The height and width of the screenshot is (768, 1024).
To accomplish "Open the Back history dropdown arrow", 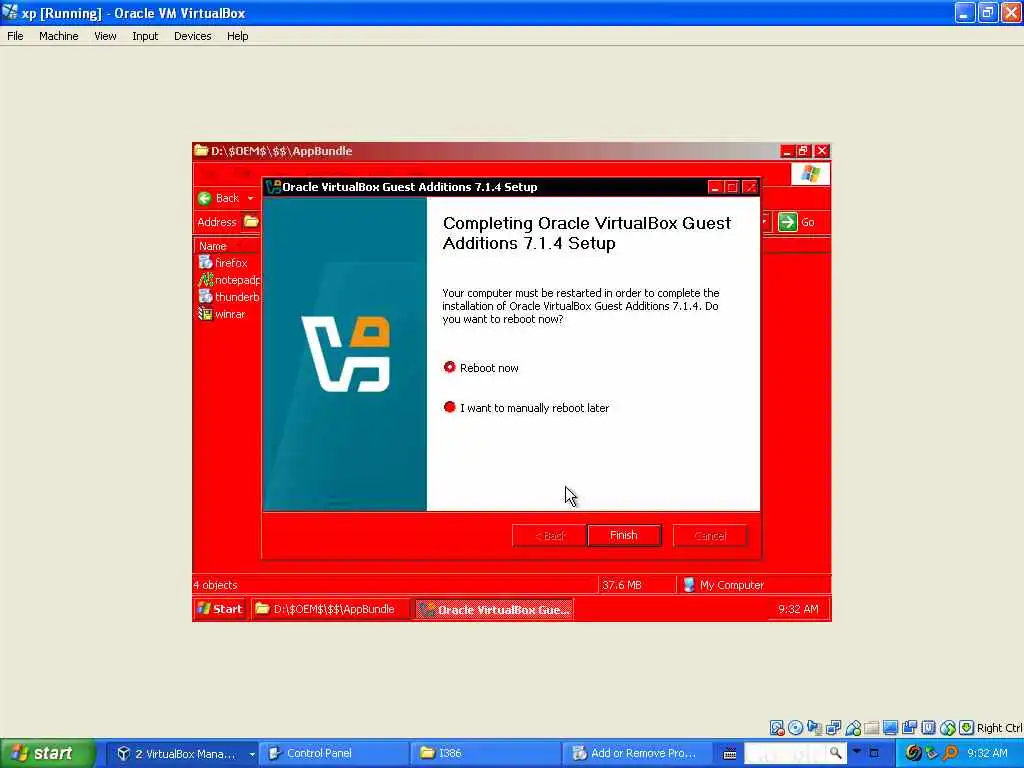I will point(250,198).
